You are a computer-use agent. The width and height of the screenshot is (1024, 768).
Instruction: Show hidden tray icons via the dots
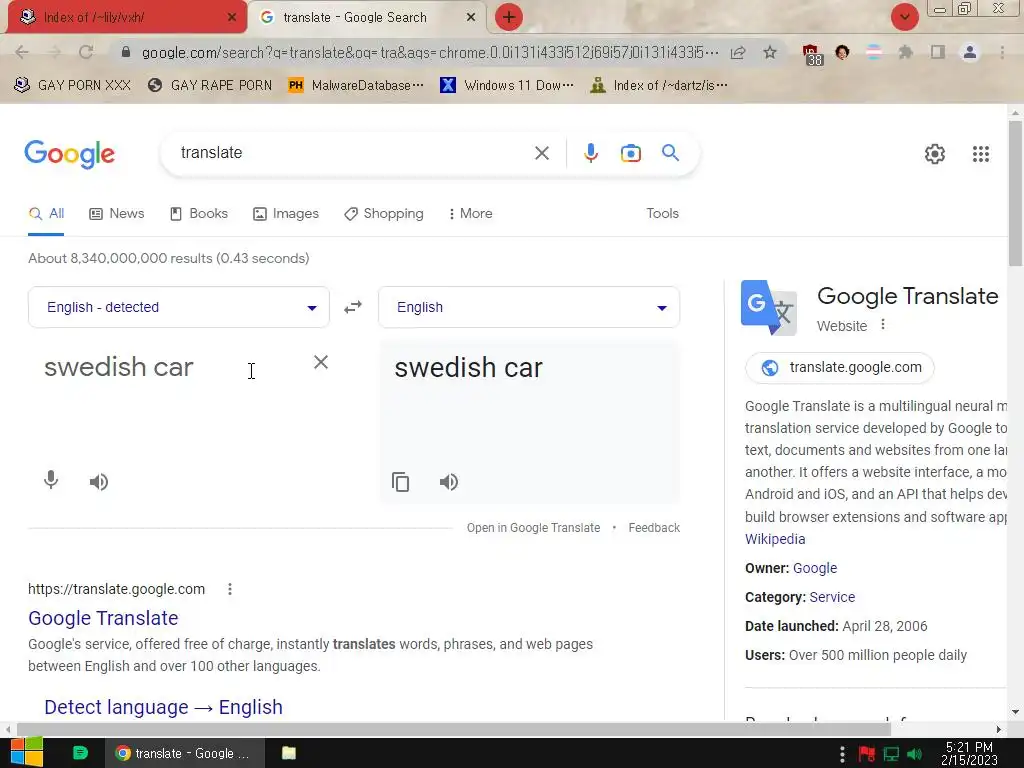(x=842, y=754)
